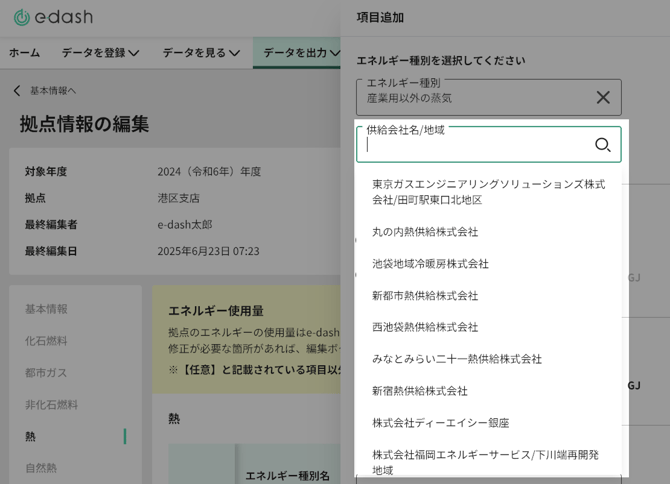
Task: Open 化石燃料 in the side navigation
Action: click(46, 341)
